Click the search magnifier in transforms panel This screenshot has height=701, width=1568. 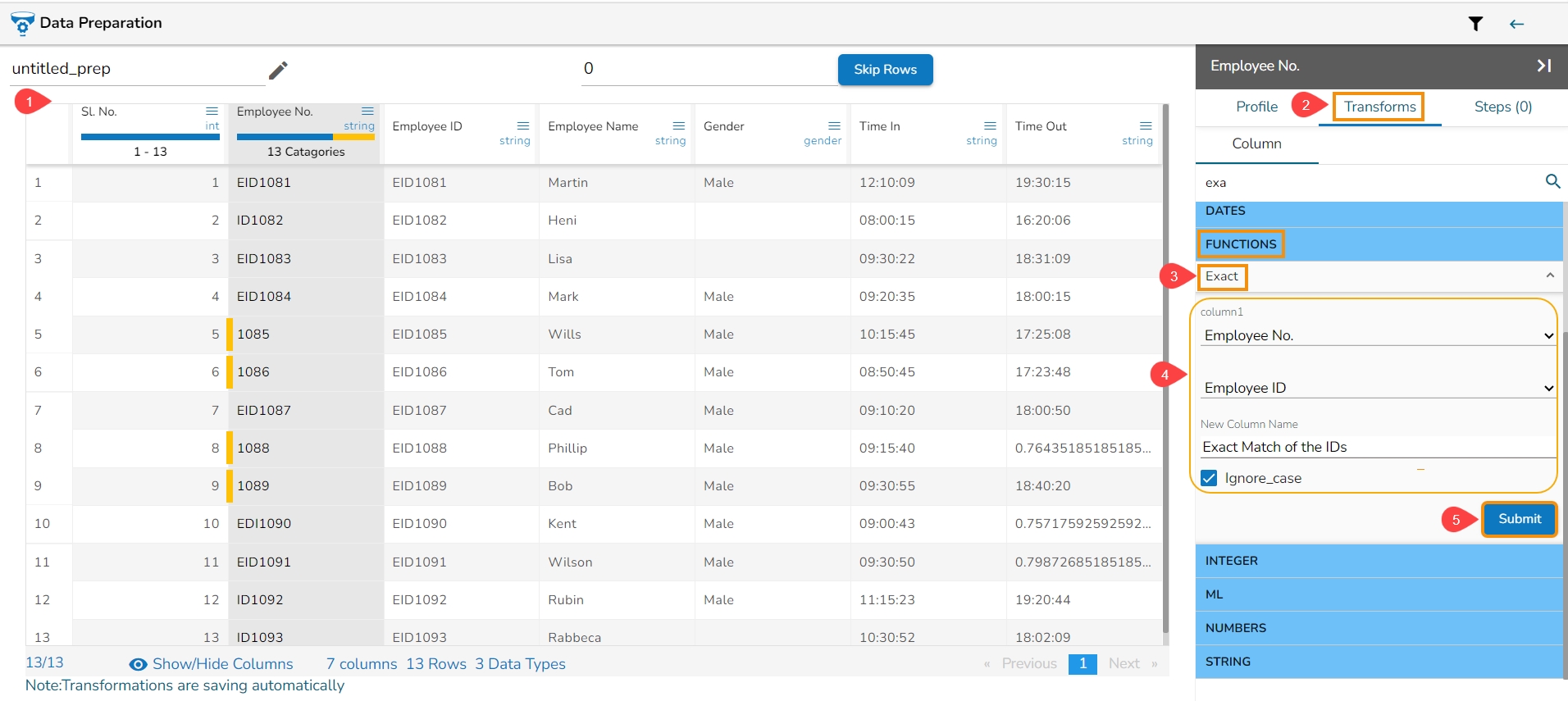click(x=1552, y=181)
